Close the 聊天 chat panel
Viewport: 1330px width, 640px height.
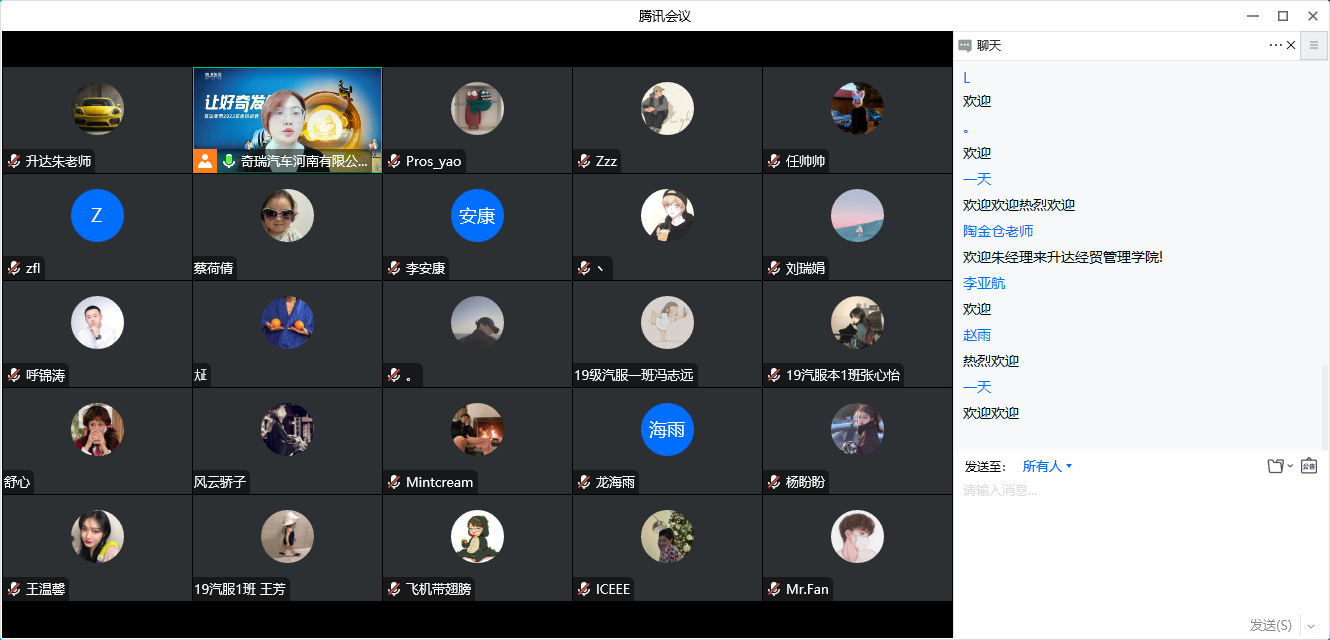tap(1291, 45)
